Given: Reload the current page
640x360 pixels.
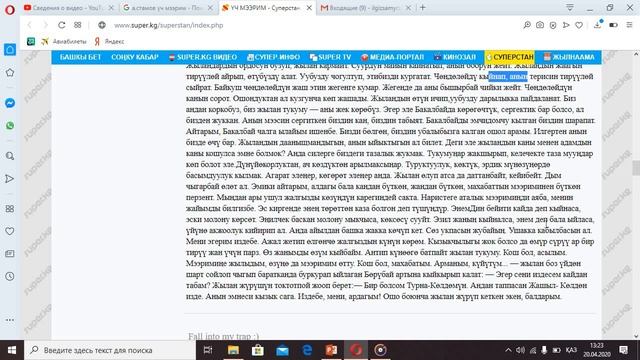Looking at the screenshot, I should [x=62, y=25].
